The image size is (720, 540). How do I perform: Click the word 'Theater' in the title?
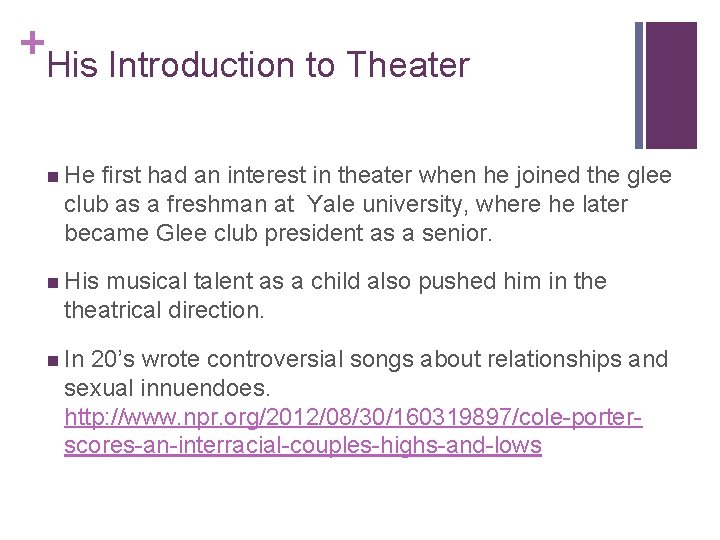407,66
